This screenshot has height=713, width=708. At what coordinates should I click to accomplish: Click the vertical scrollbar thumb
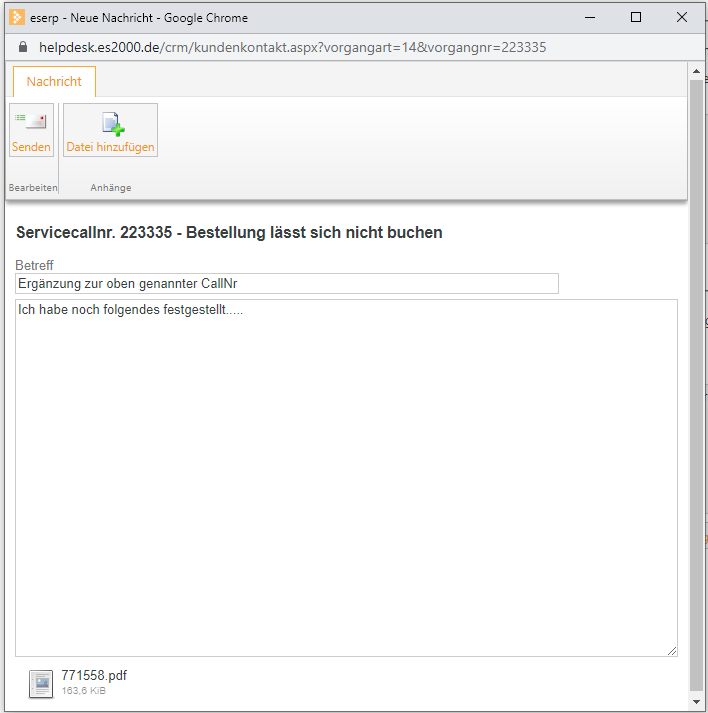[696, 385]
